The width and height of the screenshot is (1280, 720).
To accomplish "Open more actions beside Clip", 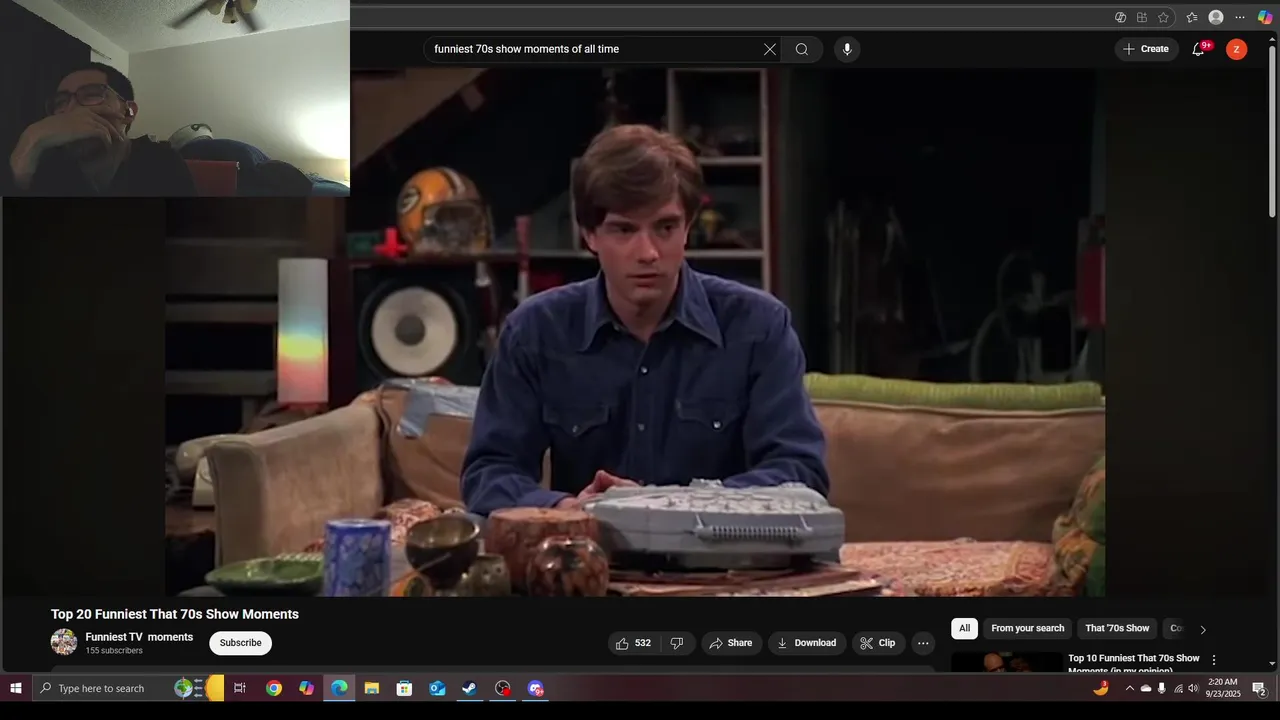I will [924, 643].
